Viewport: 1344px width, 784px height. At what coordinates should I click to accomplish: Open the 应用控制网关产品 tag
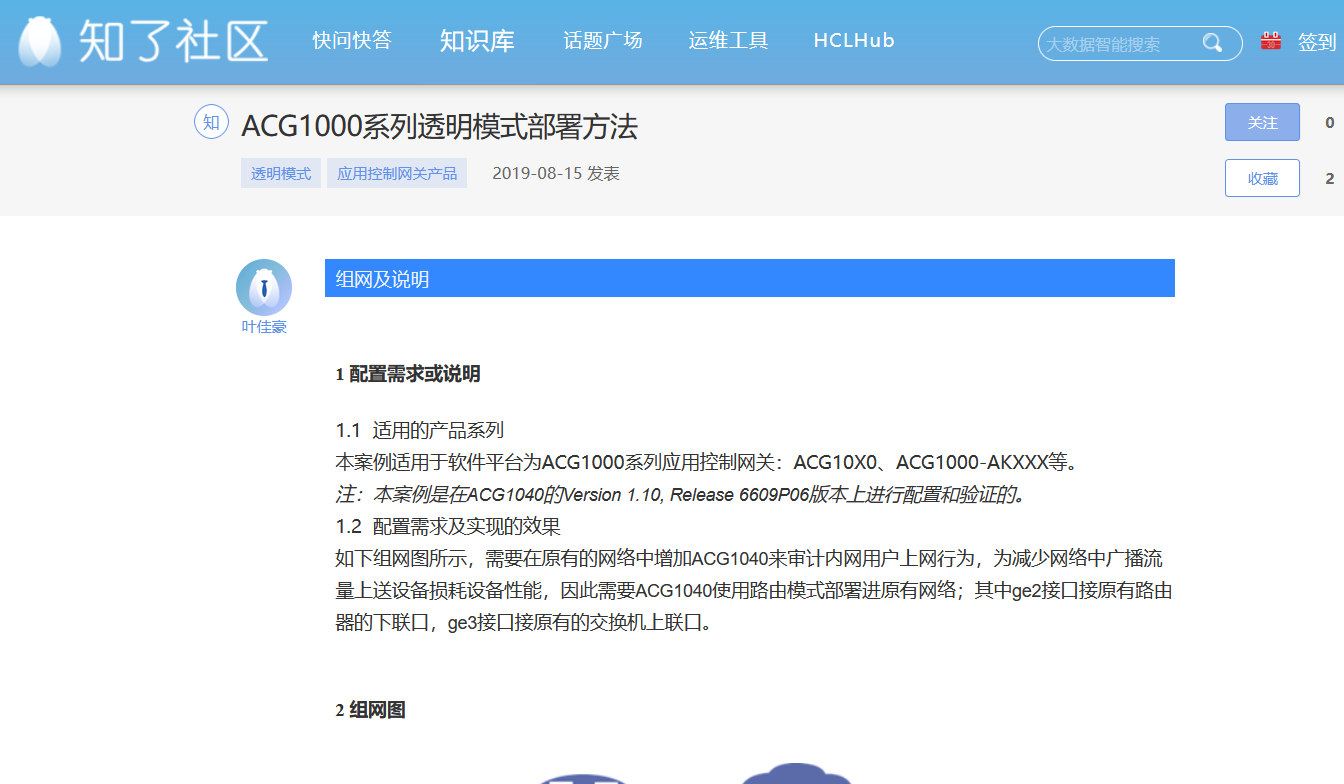tap(397, 174)
